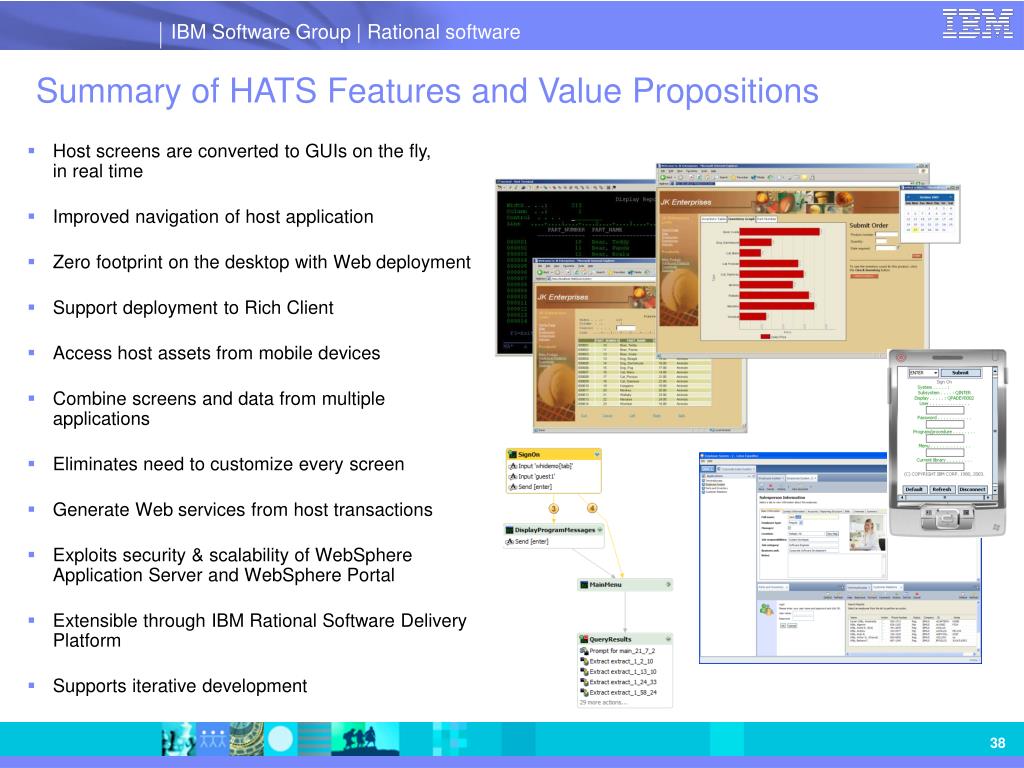Click the Submit Order heading in JK Enterprises
This screenshot has width=1024, height=768.
click(869, 225)
